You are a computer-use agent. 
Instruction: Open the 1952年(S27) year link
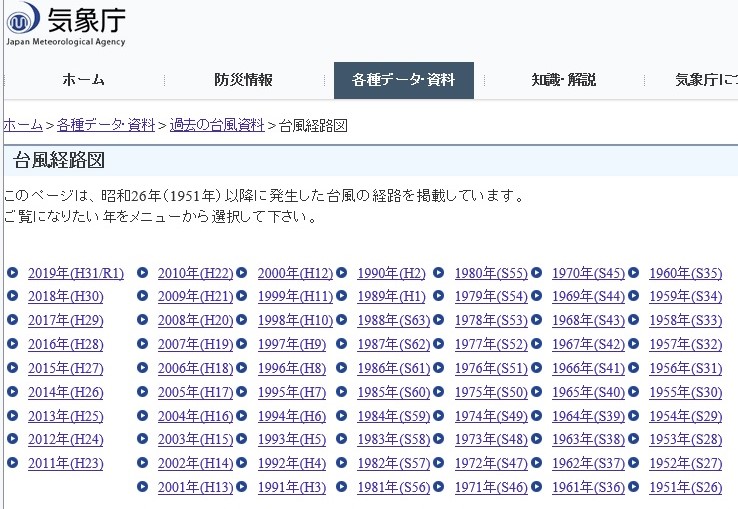tap(686, 464)
